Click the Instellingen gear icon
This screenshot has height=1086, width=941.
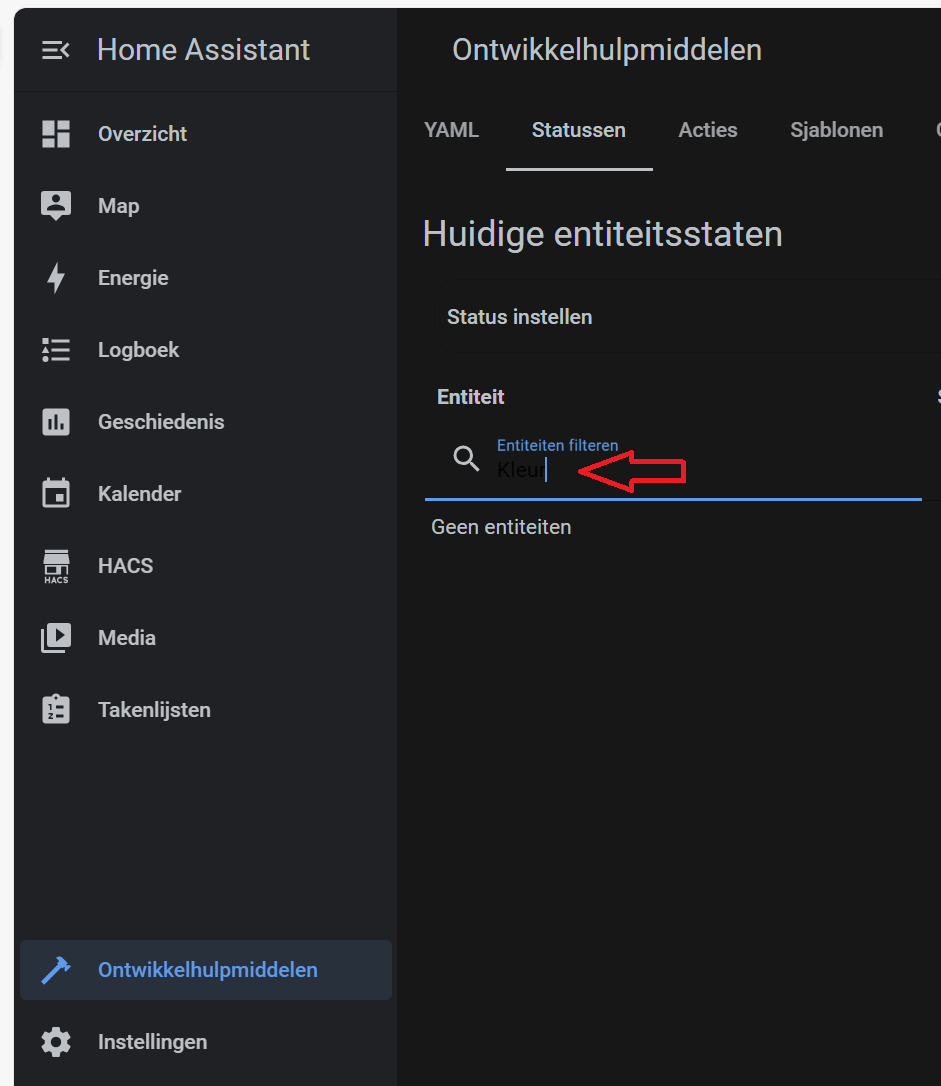pyautogui.click(x=56, y=1042)
